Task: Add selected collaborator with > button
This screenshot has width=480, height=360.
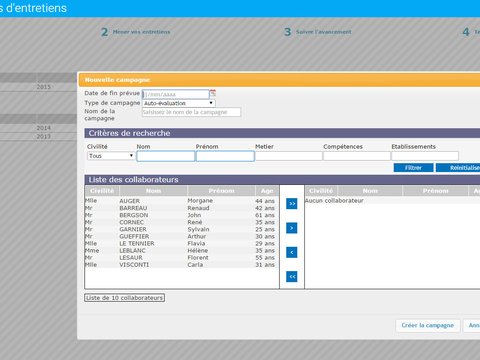Action: pyautogui.click(x=292, y=228)
